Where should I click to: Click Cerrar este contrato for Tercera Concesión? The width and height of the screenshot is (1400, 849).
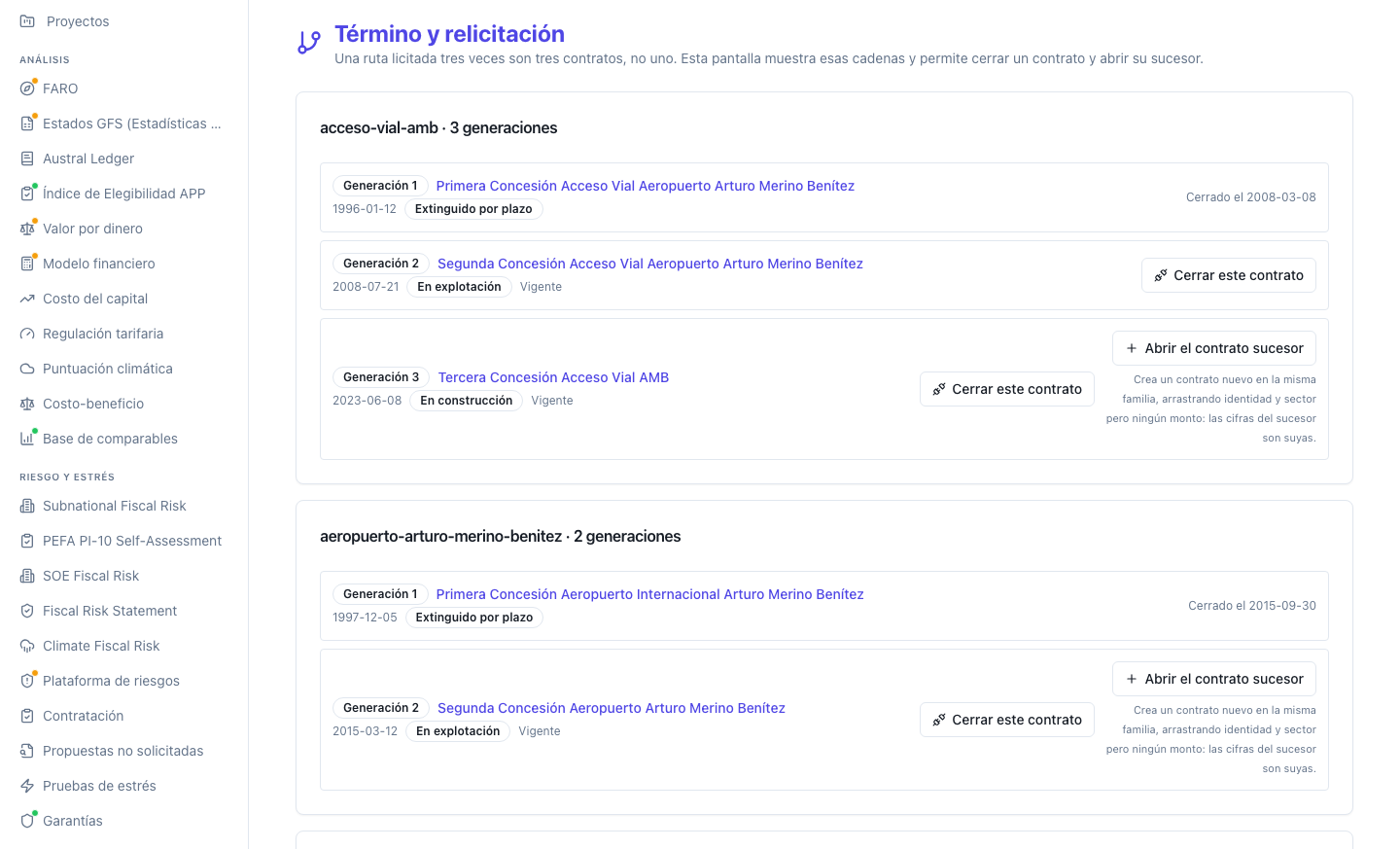pyautogui.click(x=1007, y=389)
